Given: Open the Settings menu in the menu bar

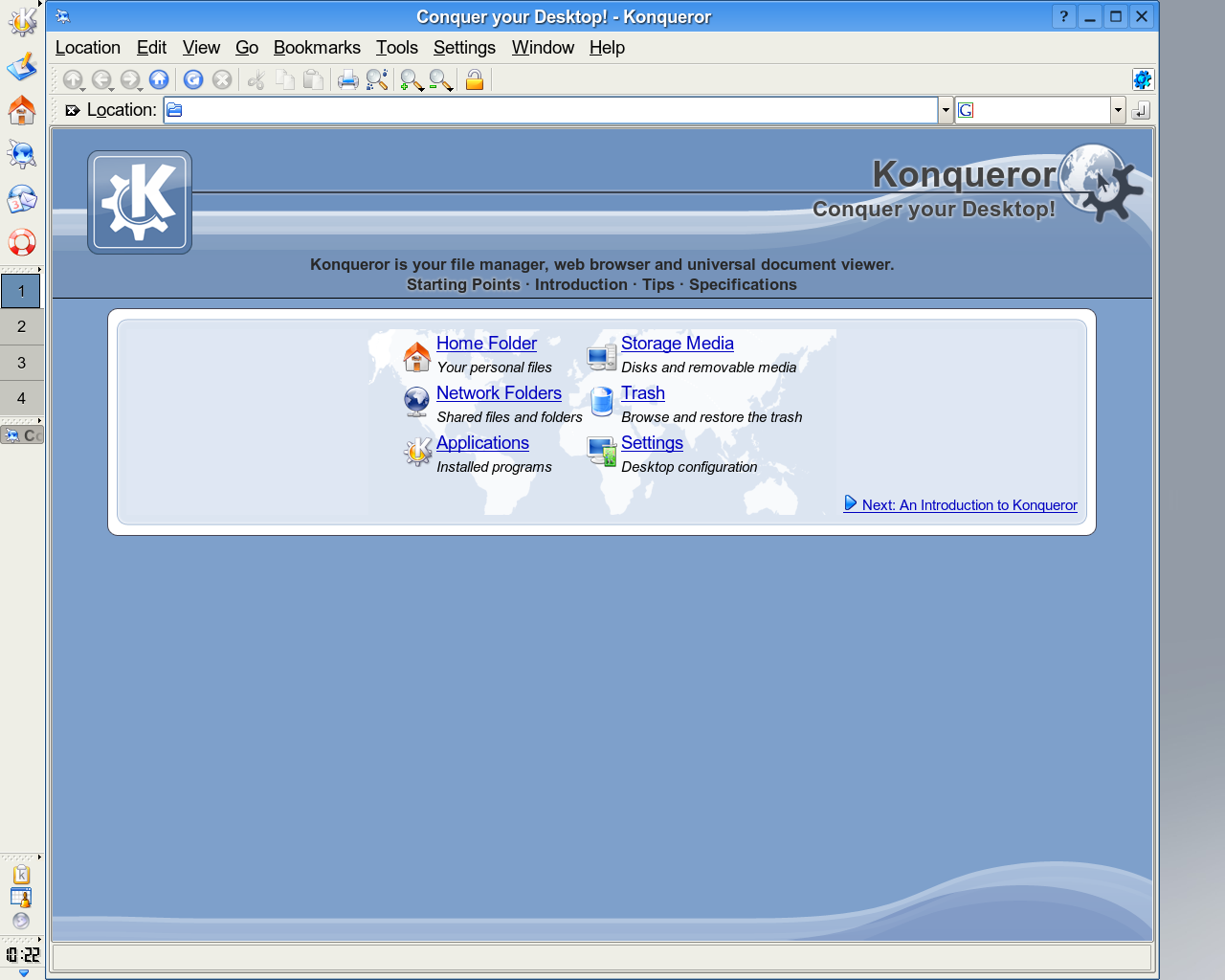Looking at the screenshot, I should tap(464, 48).
